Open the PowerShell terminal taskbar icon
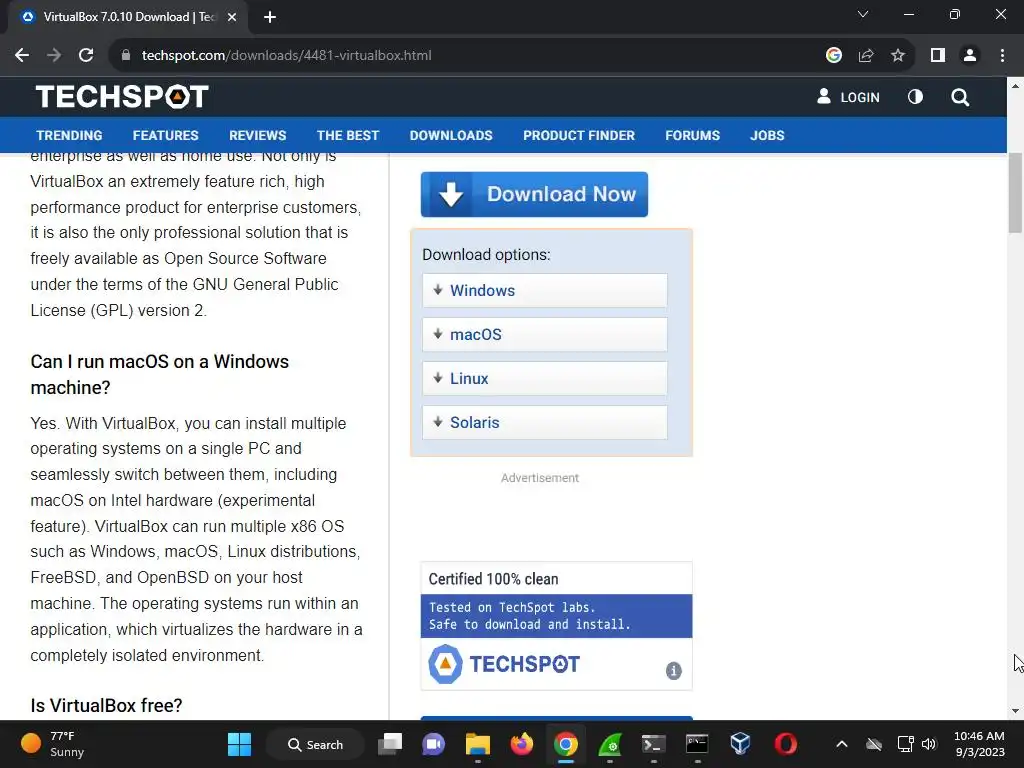The width and height of the screenshot is (1024, 768). (x=653, y=744)
